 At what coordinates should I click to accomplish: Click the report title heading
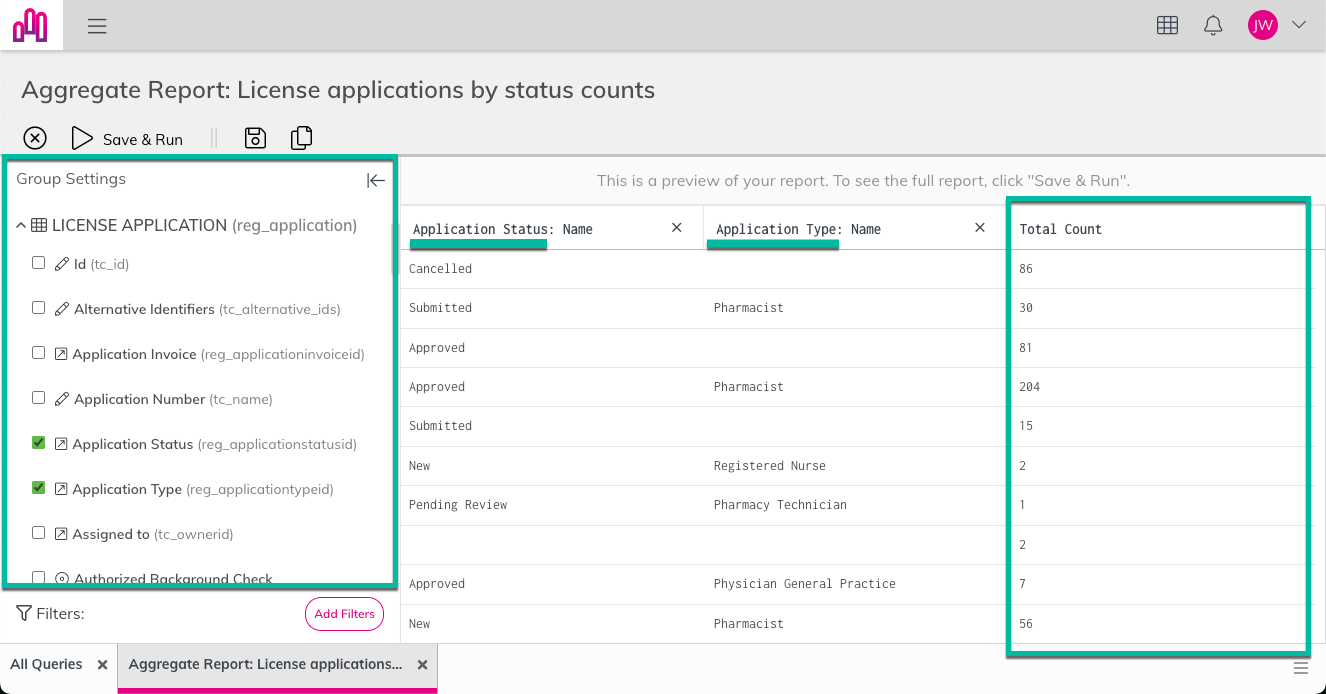pos(338,90)
